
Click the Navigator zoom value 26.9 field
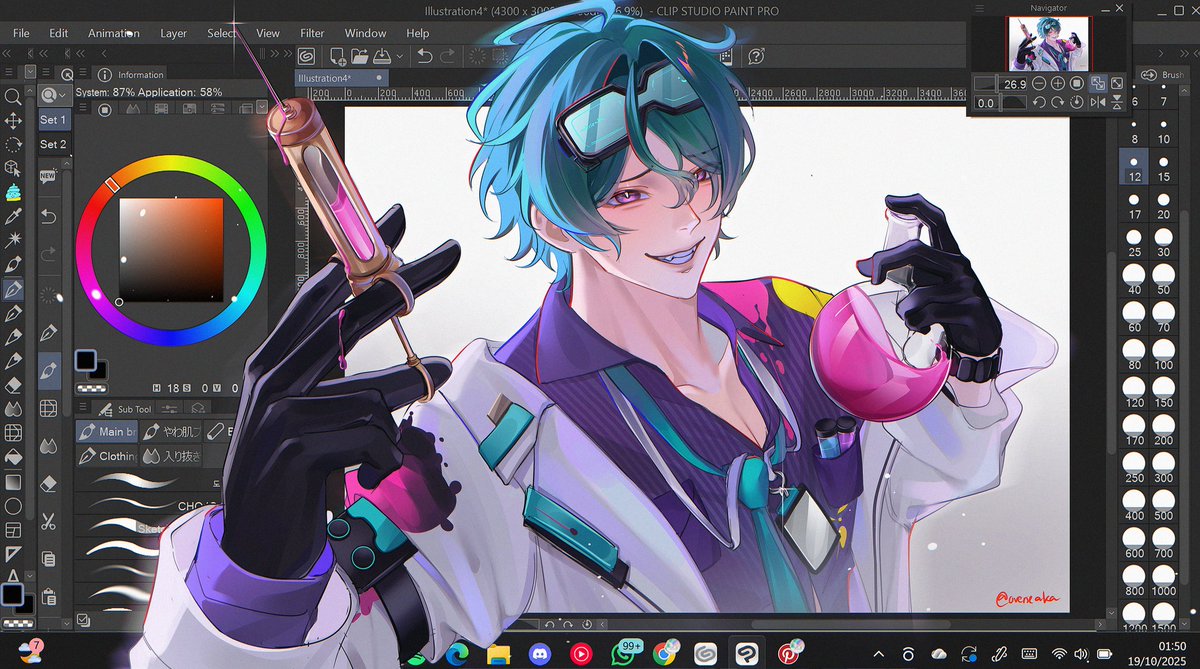point(1014,84)
